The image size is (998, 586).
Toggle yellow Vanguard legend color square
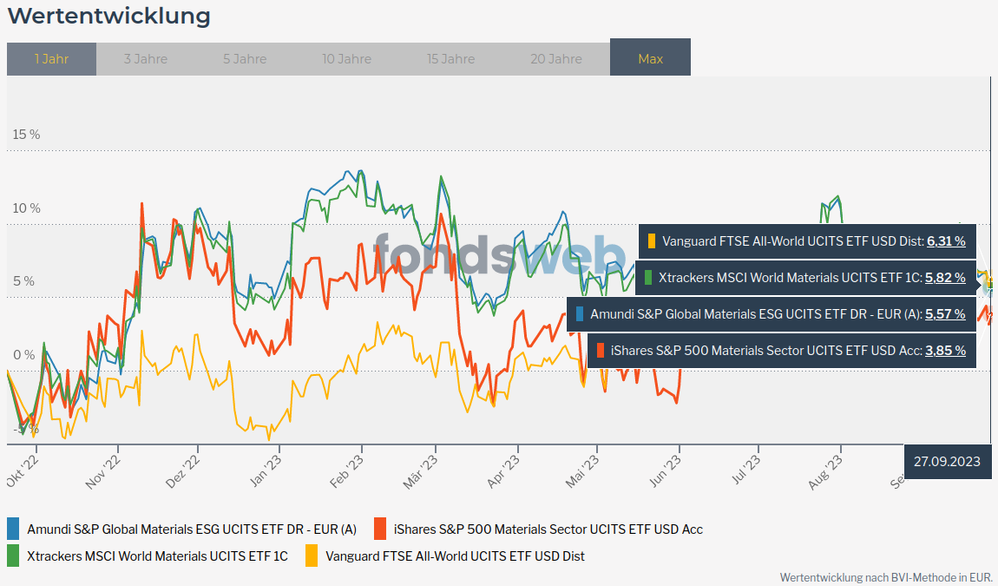tap(312, 555)
